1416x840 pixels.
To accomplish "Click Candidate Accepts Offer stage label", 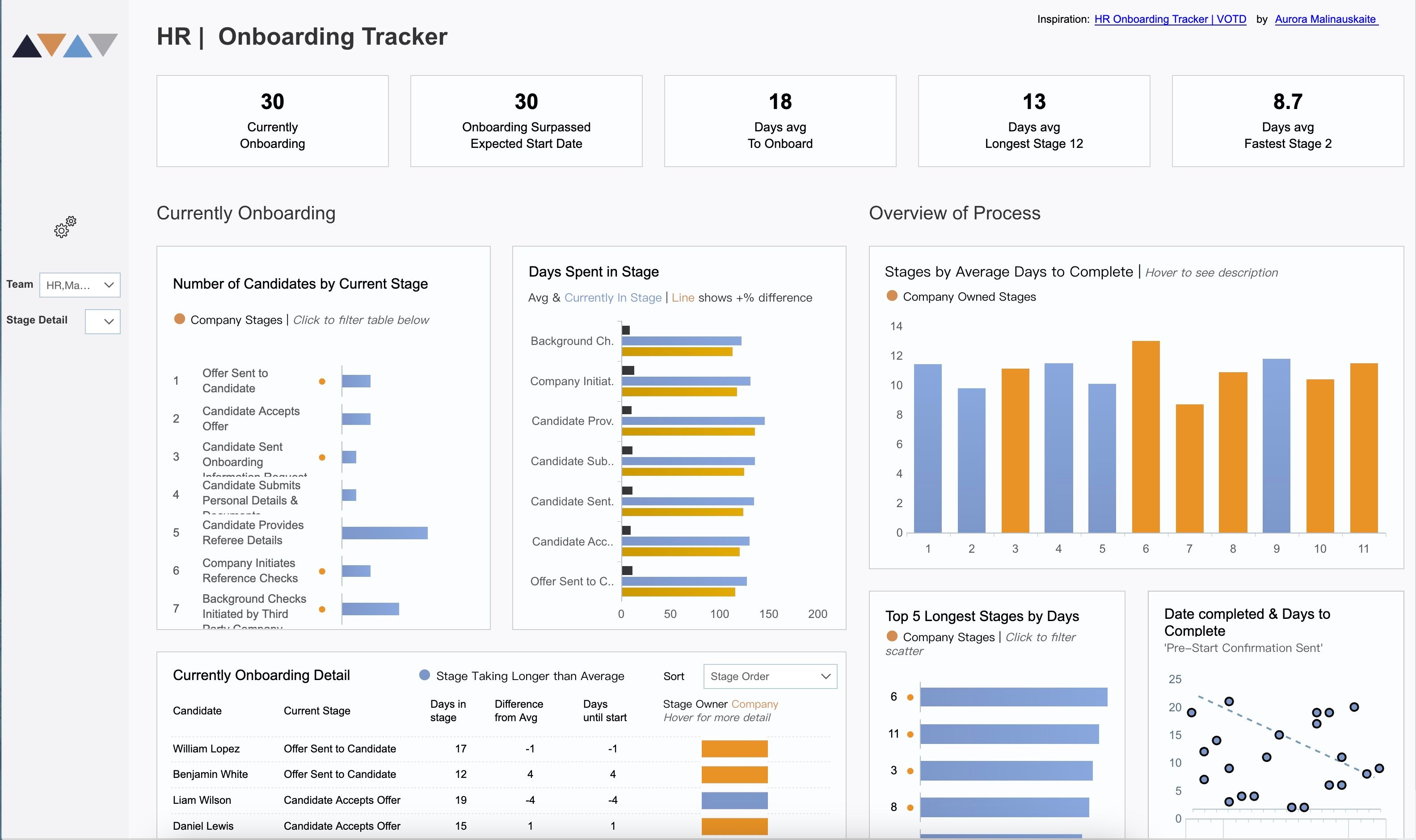I will pos(251,418).
